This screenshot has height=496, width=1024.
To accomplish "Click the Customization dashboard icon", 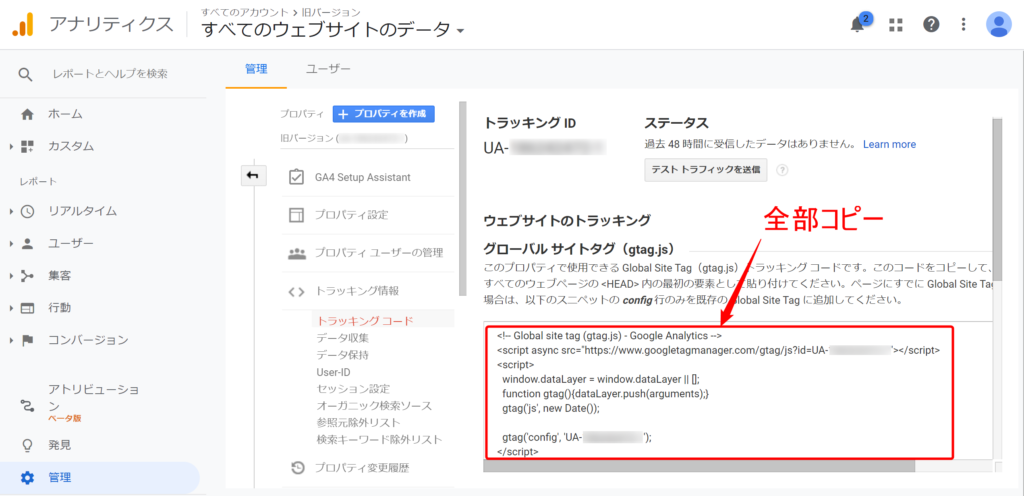I will click(27, 146).
